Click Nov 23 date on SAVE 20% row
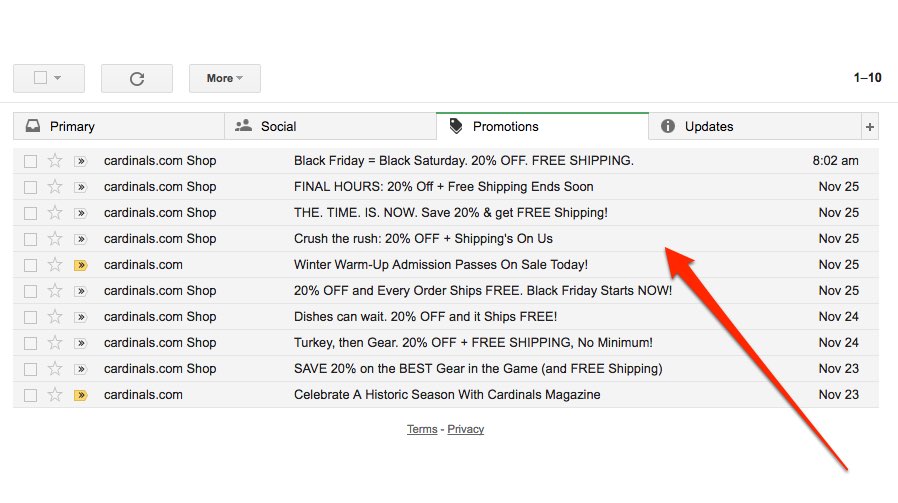Screen dimensions: 898x503 [838, 369]
